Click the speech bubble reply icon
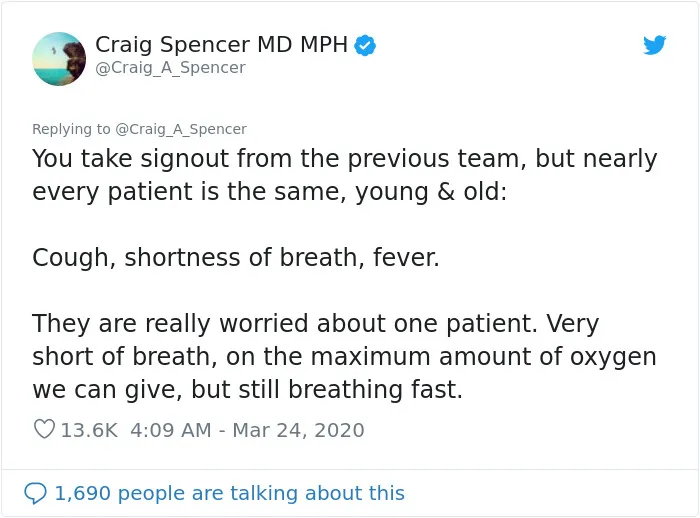Image resolution: width=700 pixels, height=518 pixels. (35, 493)
